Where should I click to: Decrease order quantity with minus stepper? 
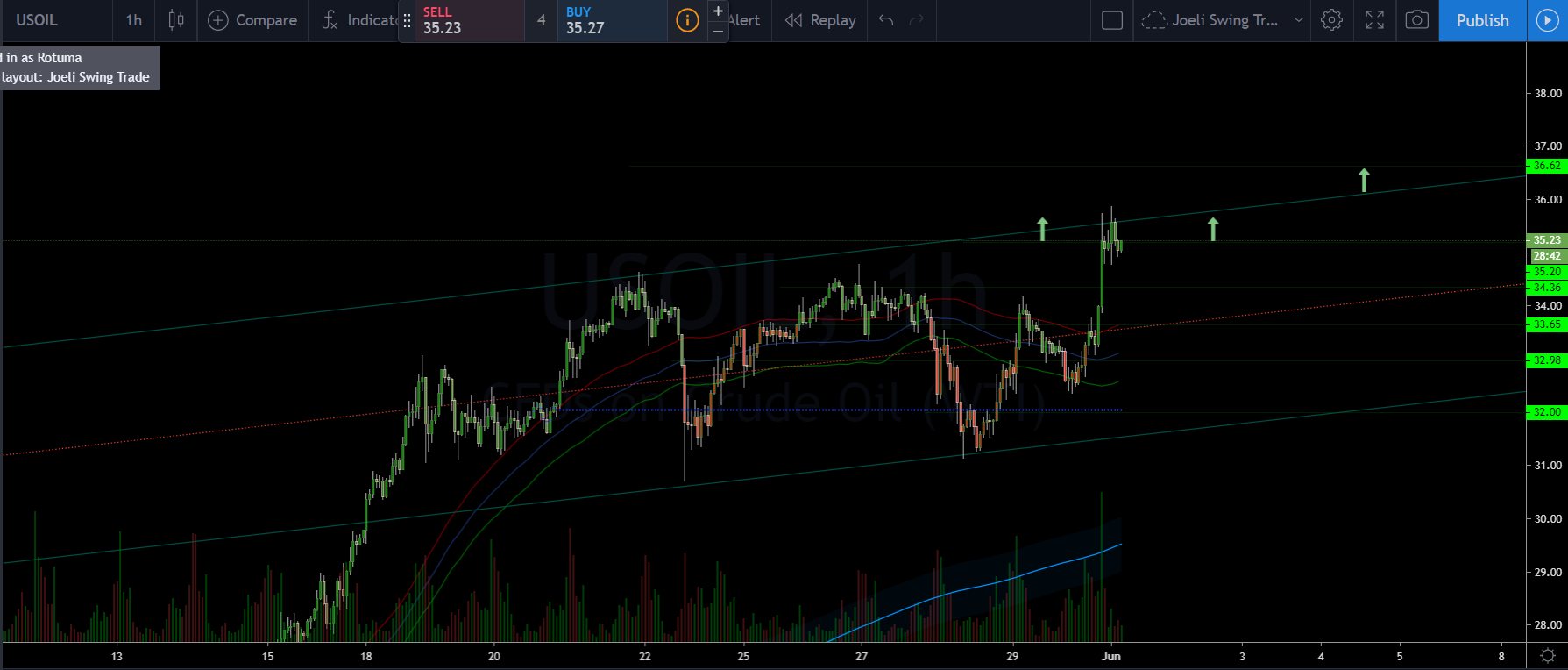pos(718,32)
